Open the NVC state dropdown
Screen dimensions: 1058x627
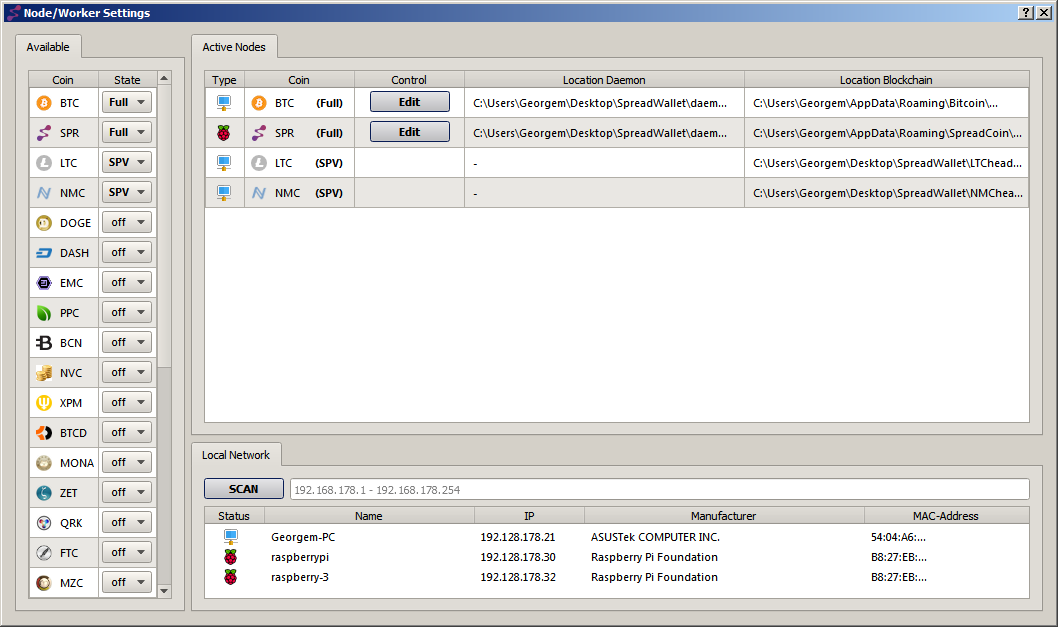127,372
